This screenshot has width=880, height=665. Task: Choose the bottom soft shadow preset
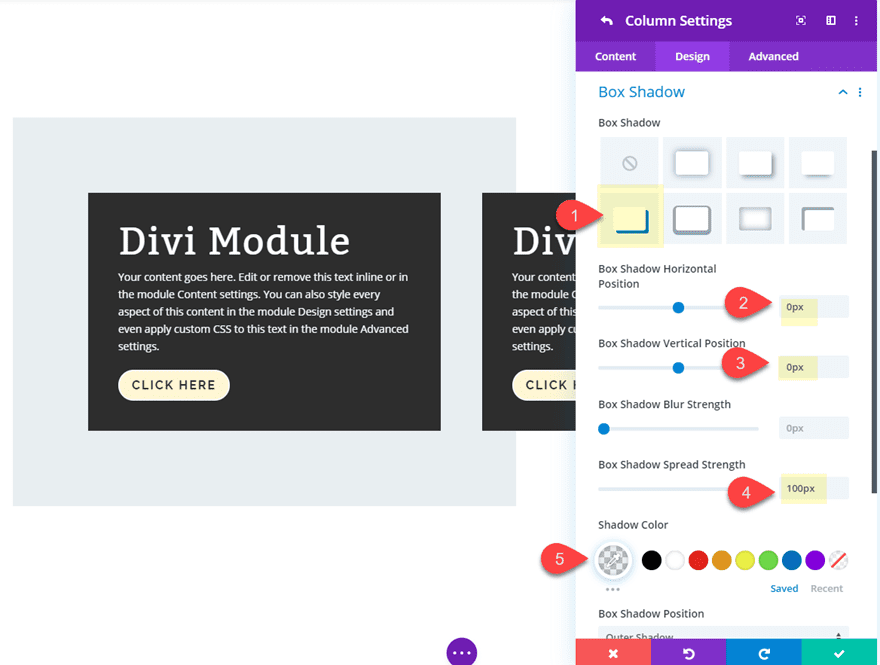[x=818, y=163]
